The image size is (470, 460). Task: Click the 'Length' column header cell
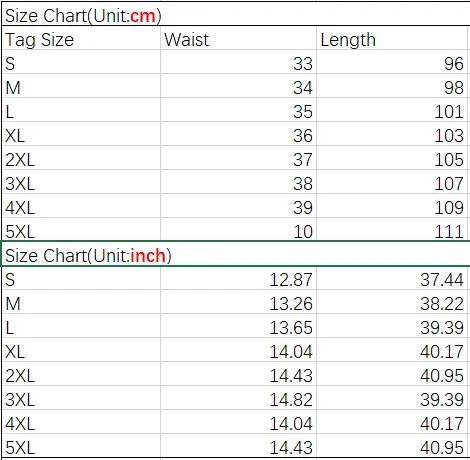(x=392, y=38)
